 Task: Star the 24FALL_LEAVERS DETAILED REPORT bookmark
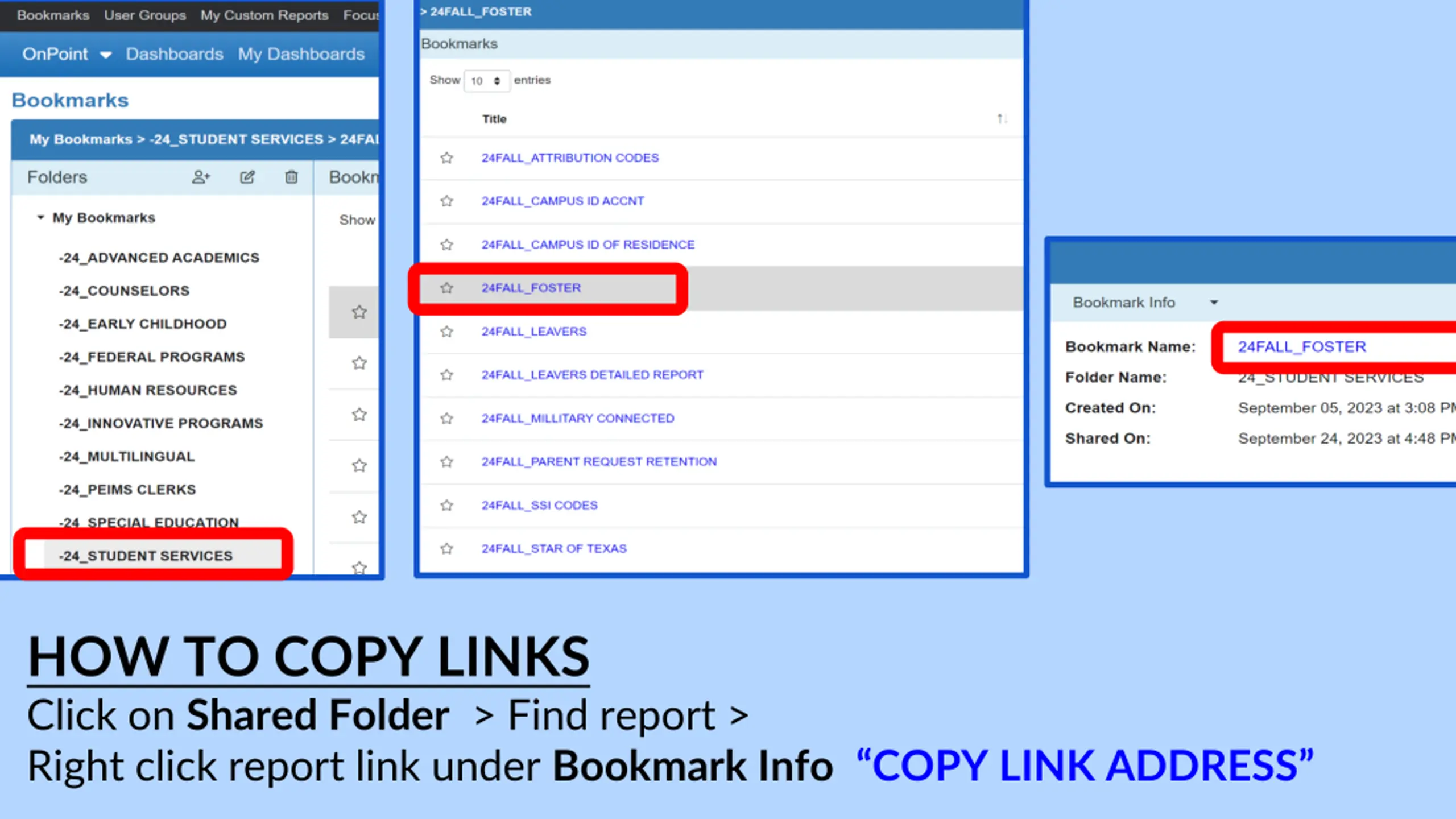[447, 375]
